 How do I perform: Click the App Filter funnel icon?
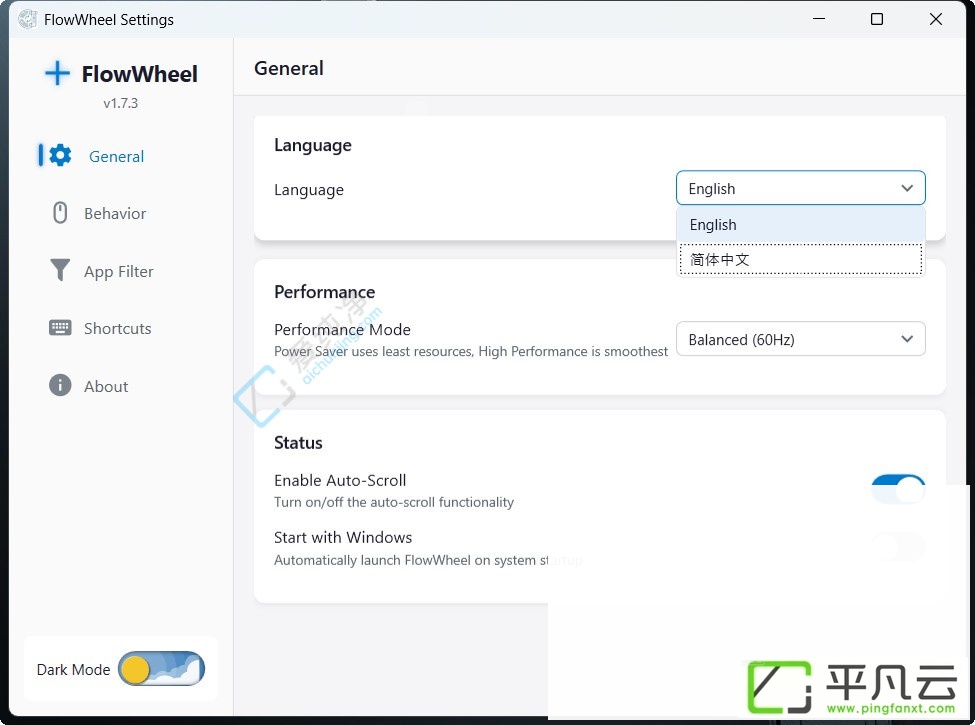(x=60, y=270)
